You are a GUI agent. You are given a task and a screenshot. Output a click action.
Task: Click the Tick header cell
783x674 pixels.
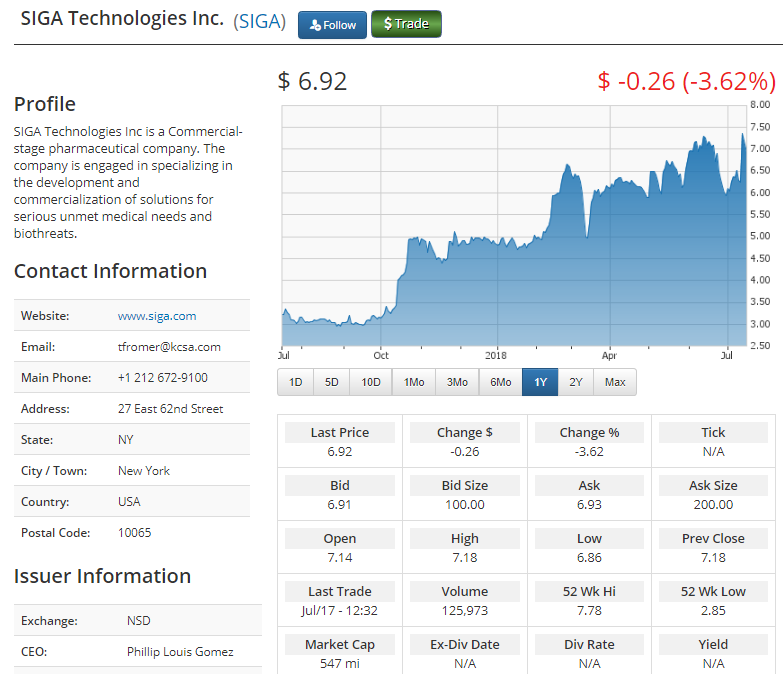click(x=713, y=432)
